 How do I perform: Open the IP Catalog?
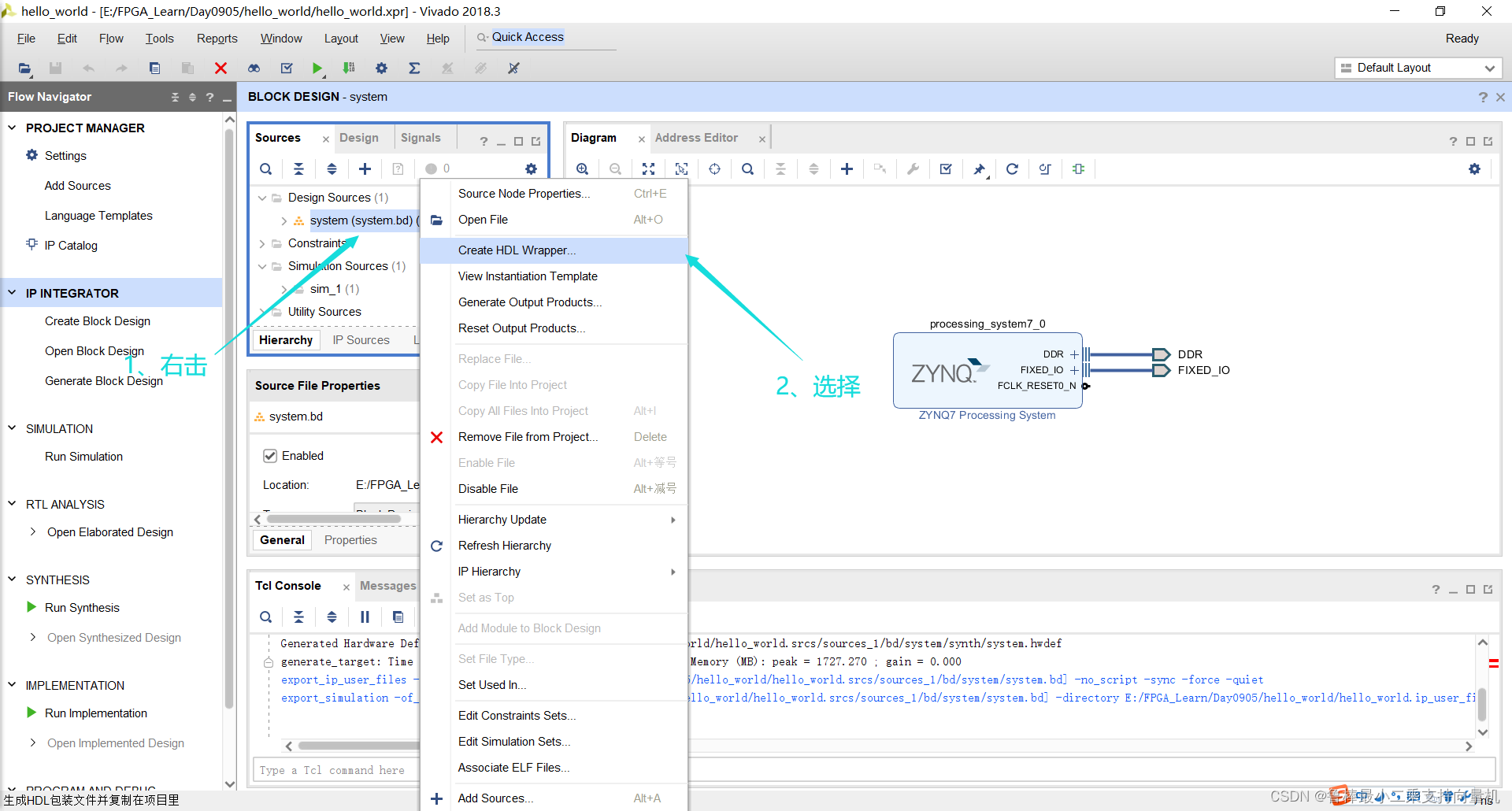(71, 246)
